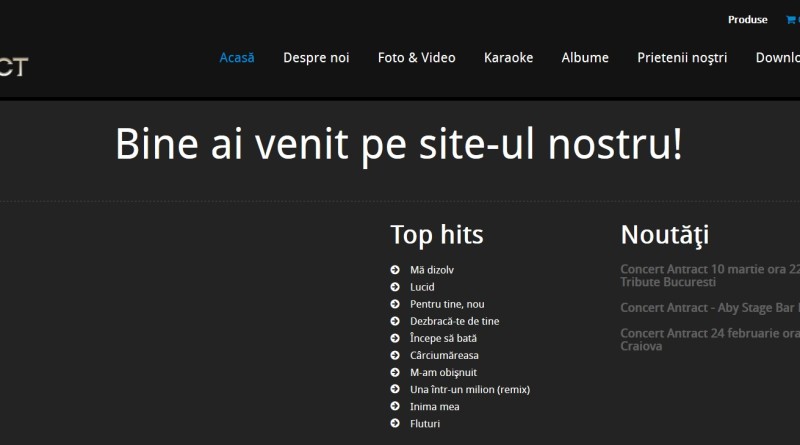Select Karaoke in the navigation bar
Viewport: 800px width, 445px height.
coord(508,58)
